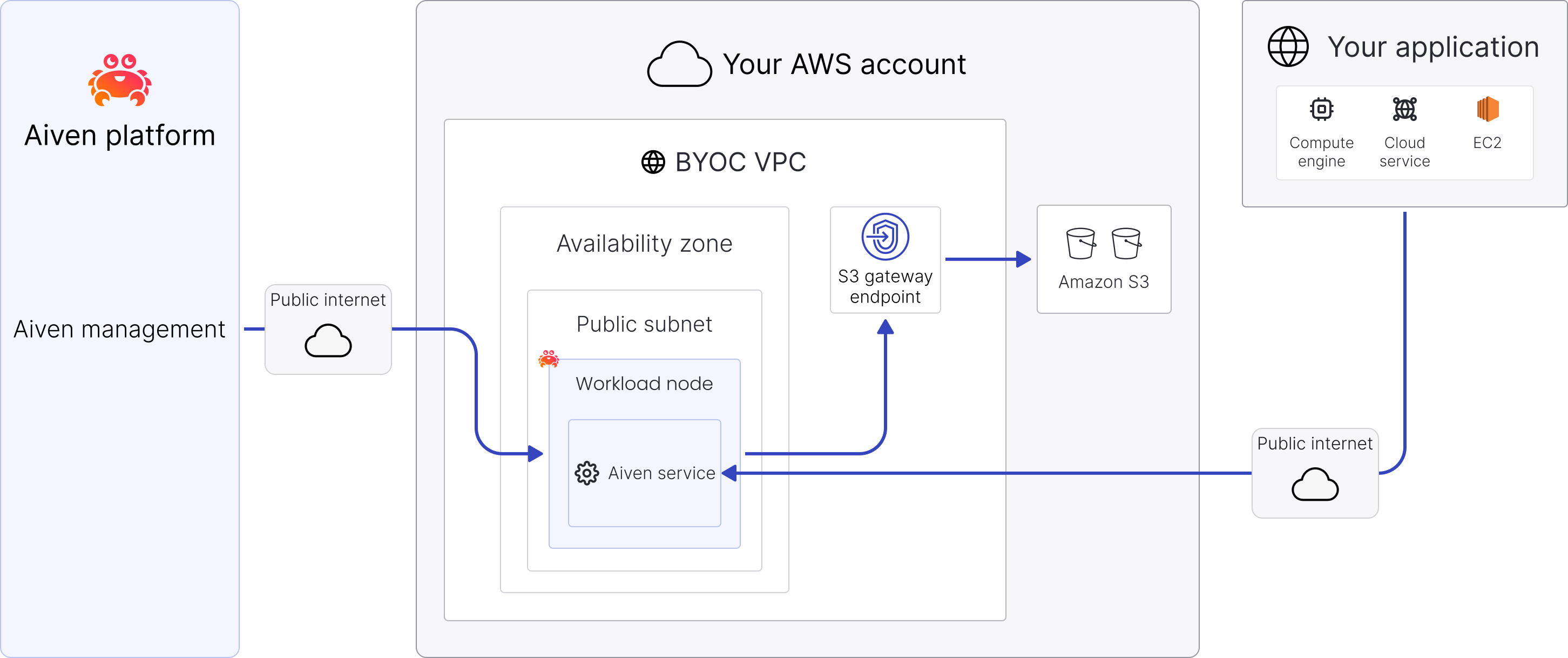This screenshot has width=1568, height=658.
Task: Select the S3 gateway endpoint shield icon
Action: click(x=884, y=237)
